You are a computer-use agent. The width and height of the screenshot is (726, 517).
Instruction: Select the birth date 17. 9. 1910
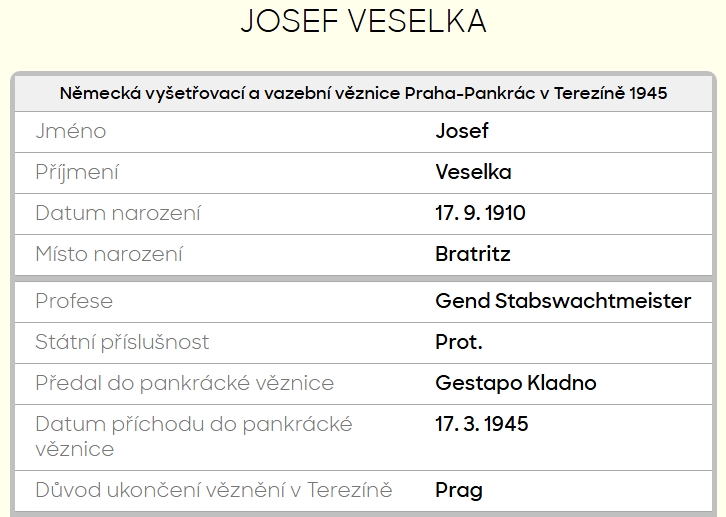480,213
